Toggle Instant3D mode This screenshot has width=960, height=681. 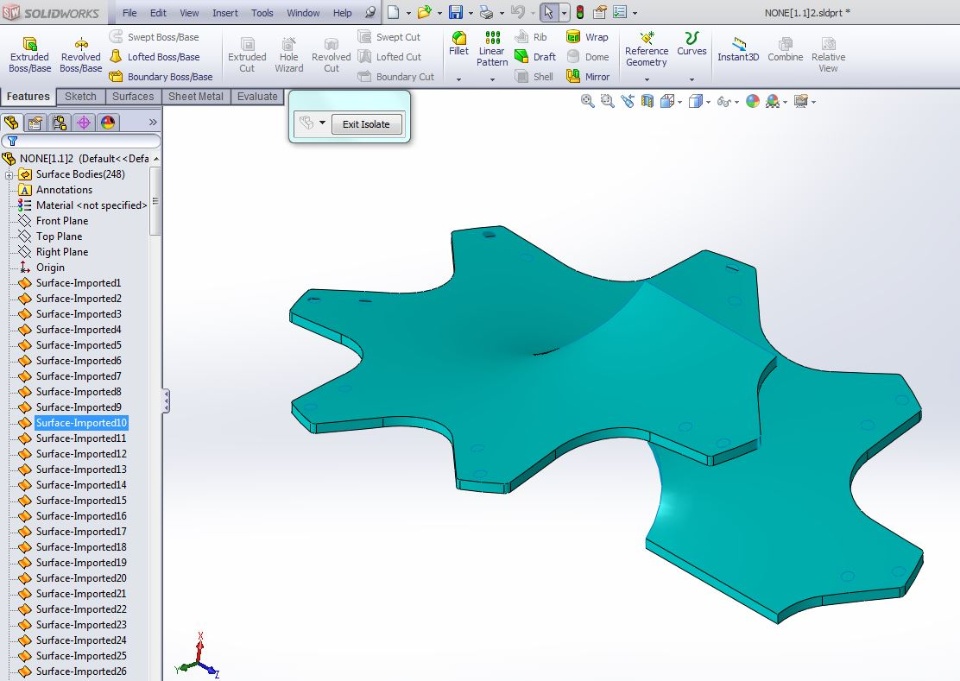738,49
